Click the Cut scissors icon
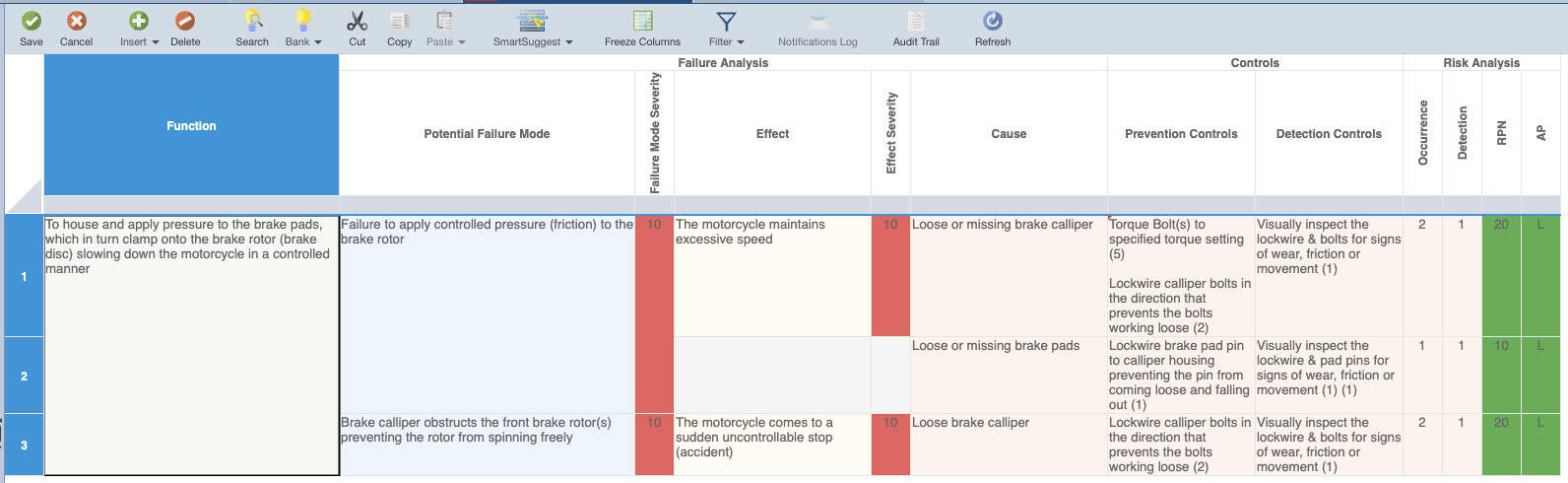Screen dimensions: 1568x483 click(357, 21)
